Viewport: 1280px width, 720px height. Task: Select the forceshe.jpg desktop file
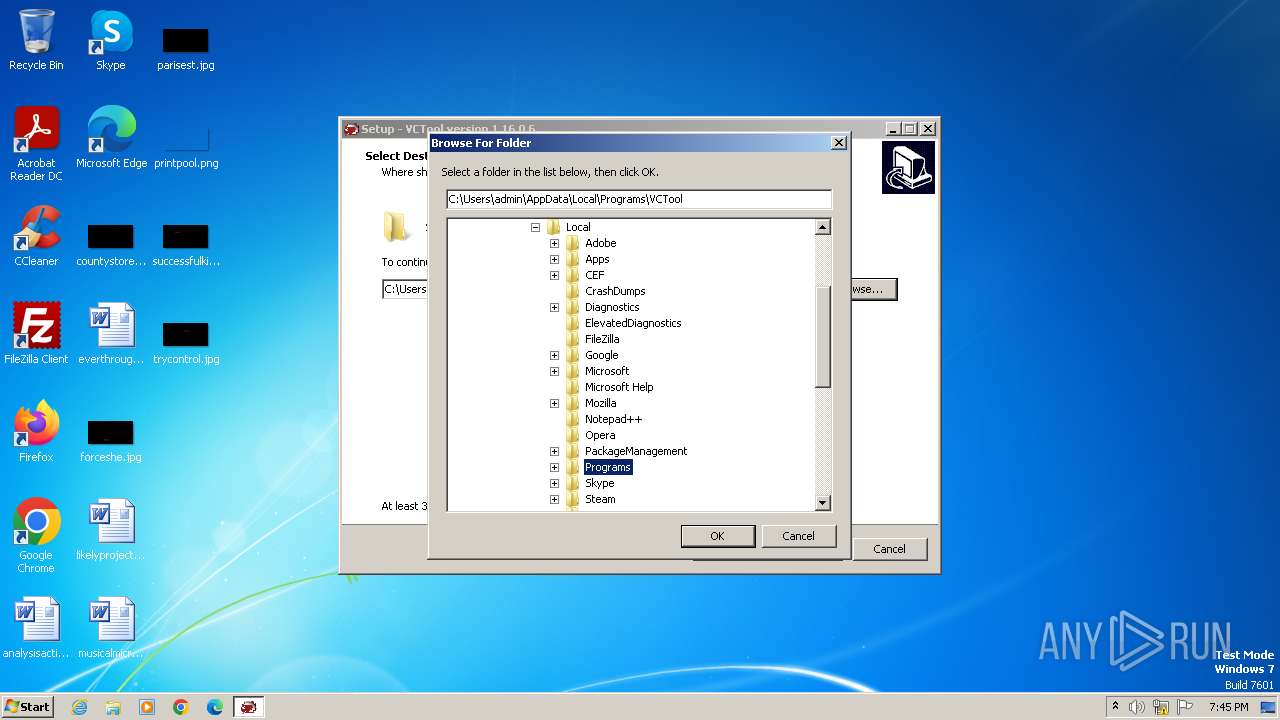(x=111, y=441)
